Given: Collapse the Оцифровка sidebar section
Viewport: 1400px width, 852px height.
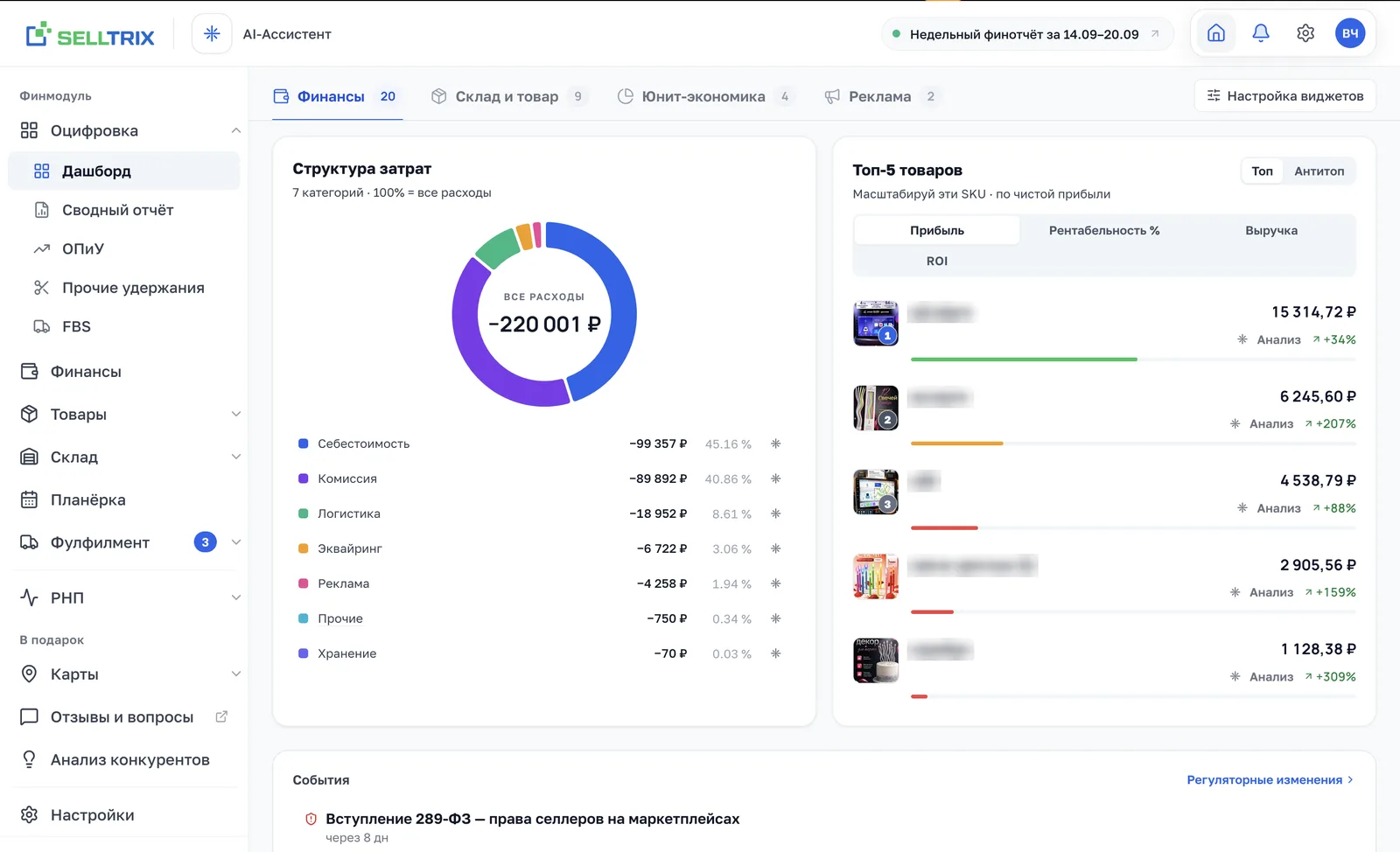Looking at the screenshot, I should (235, 130).
